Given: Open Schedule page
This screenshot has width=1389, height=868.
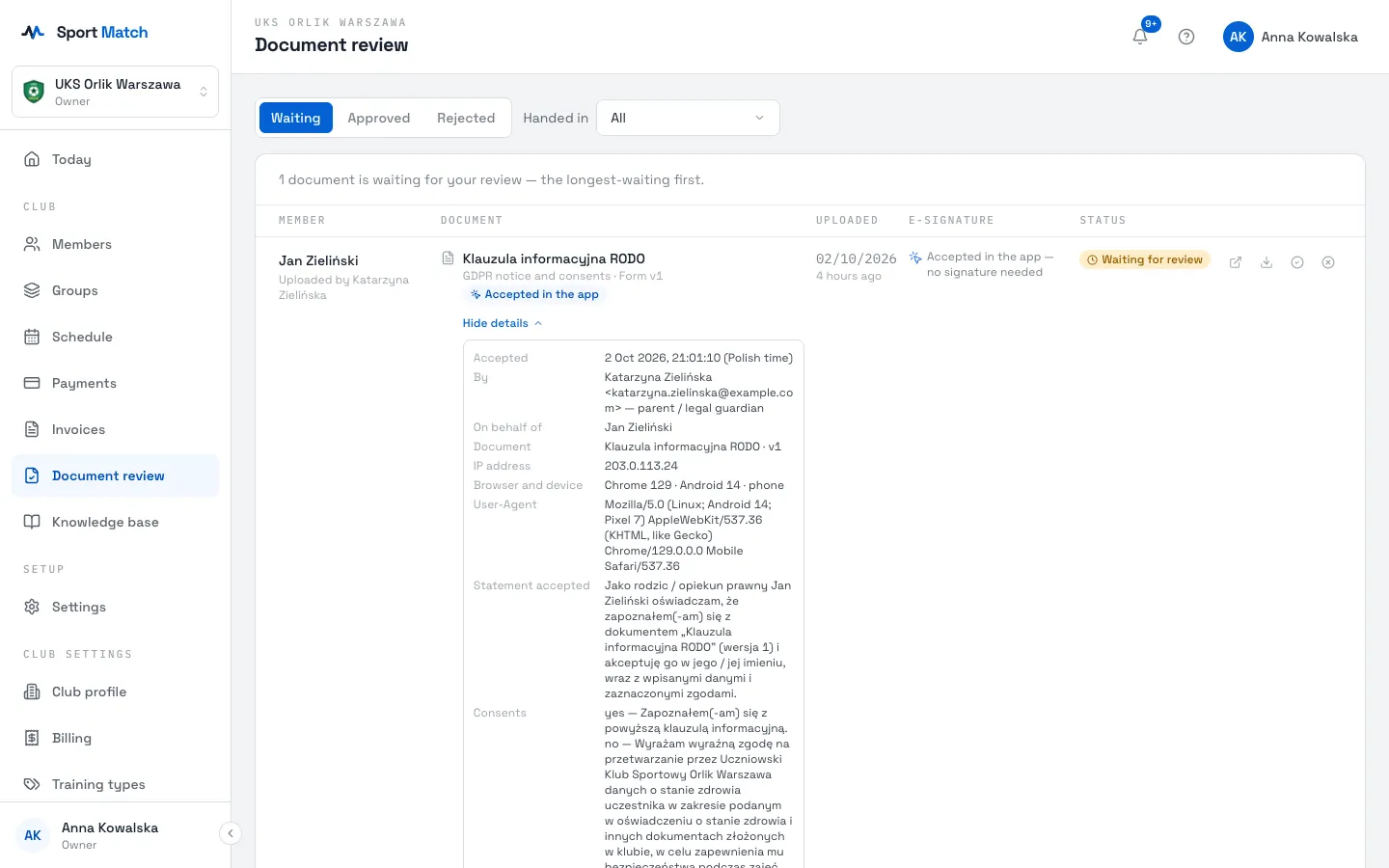Looking at the screenshot, I should [116, 337].
